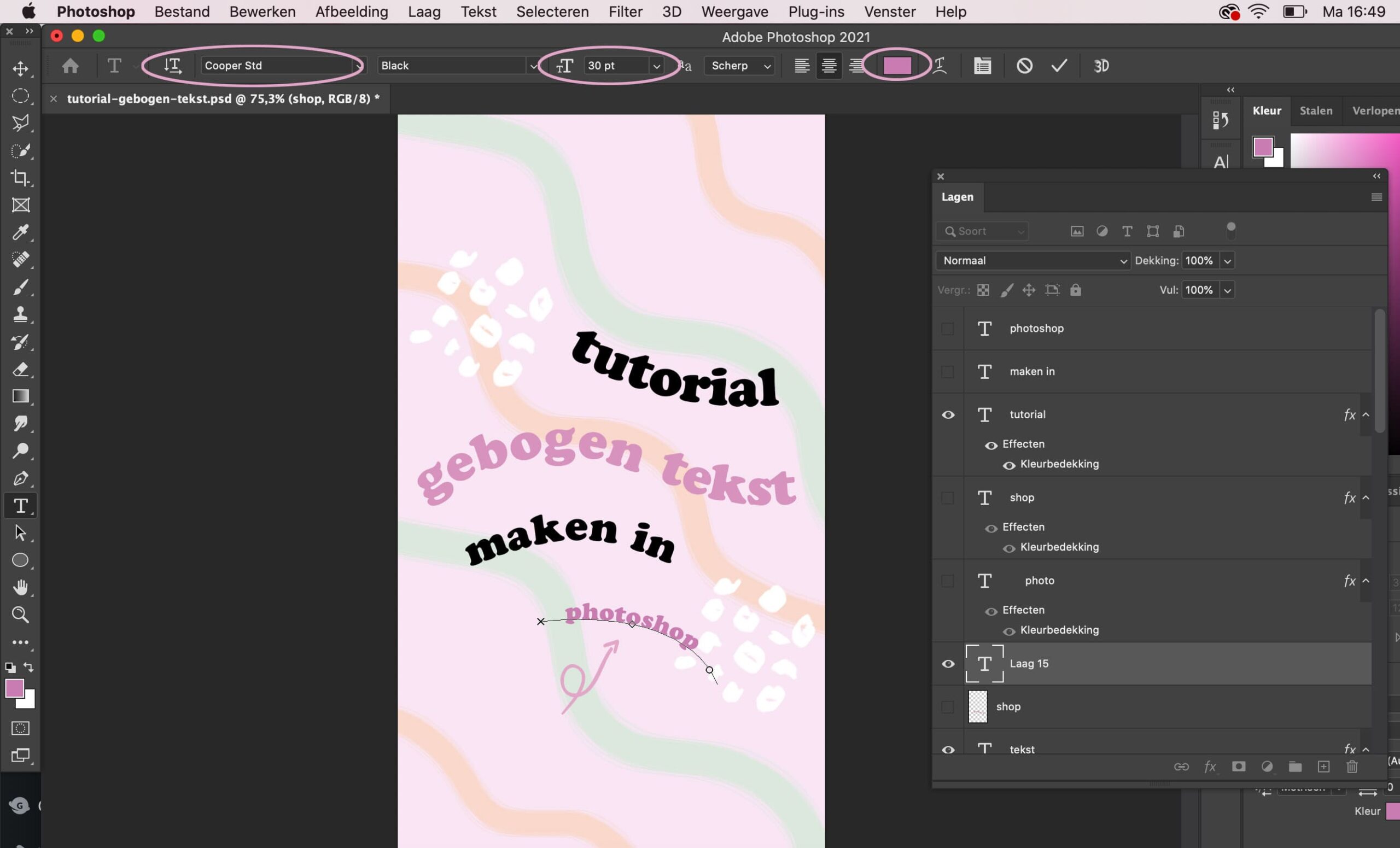Open the Normaal blend mode dropdown
This screenshot has width=1400, height=848.
pyautogui.click(x=1032, y=261)
